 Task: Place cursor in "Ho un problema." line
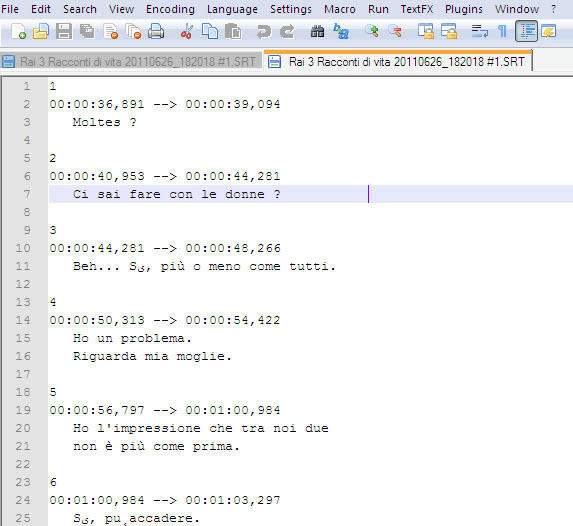[132, 338]
